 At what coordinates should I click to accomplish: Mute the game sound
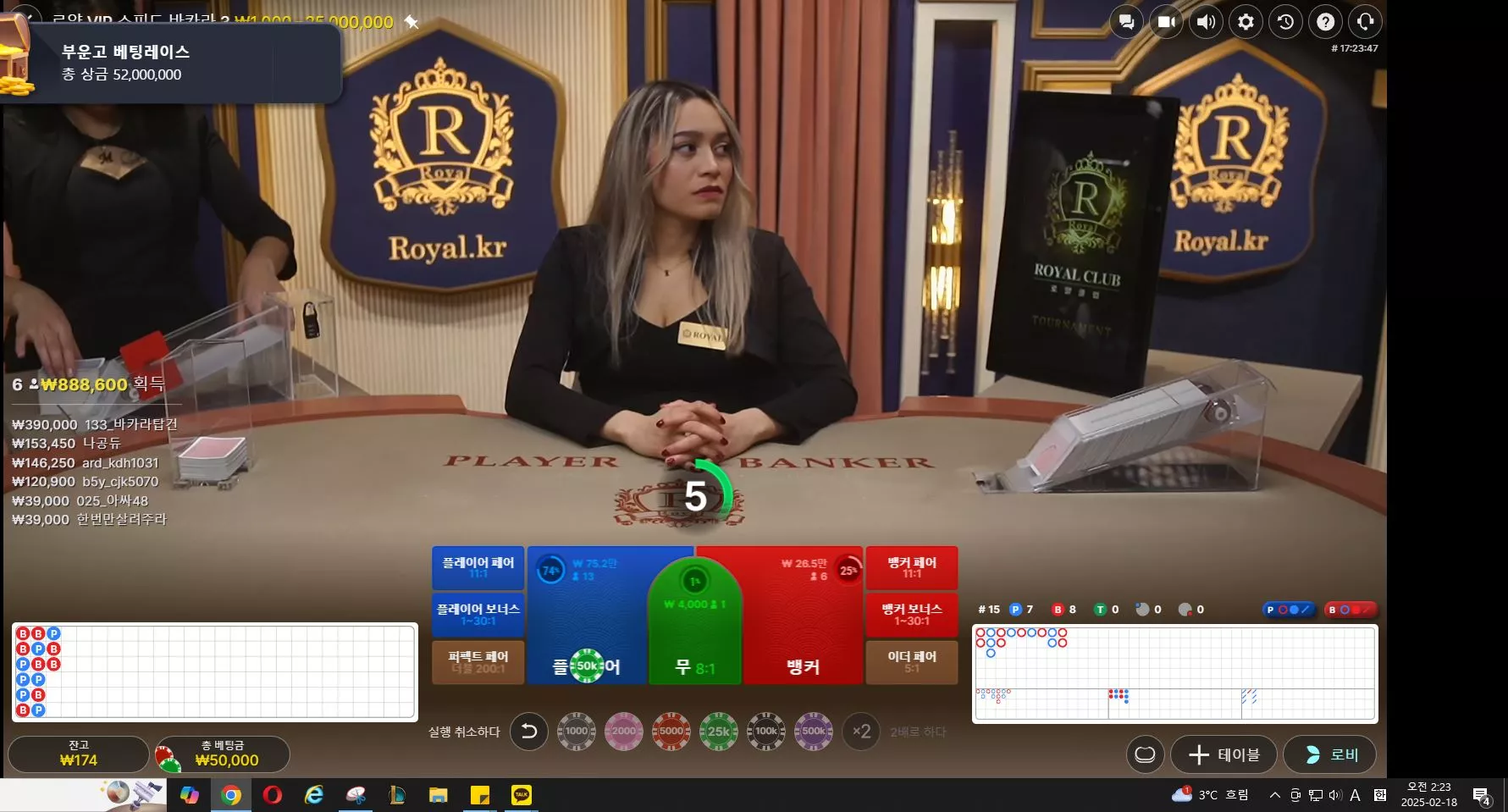click(1206, 22)
